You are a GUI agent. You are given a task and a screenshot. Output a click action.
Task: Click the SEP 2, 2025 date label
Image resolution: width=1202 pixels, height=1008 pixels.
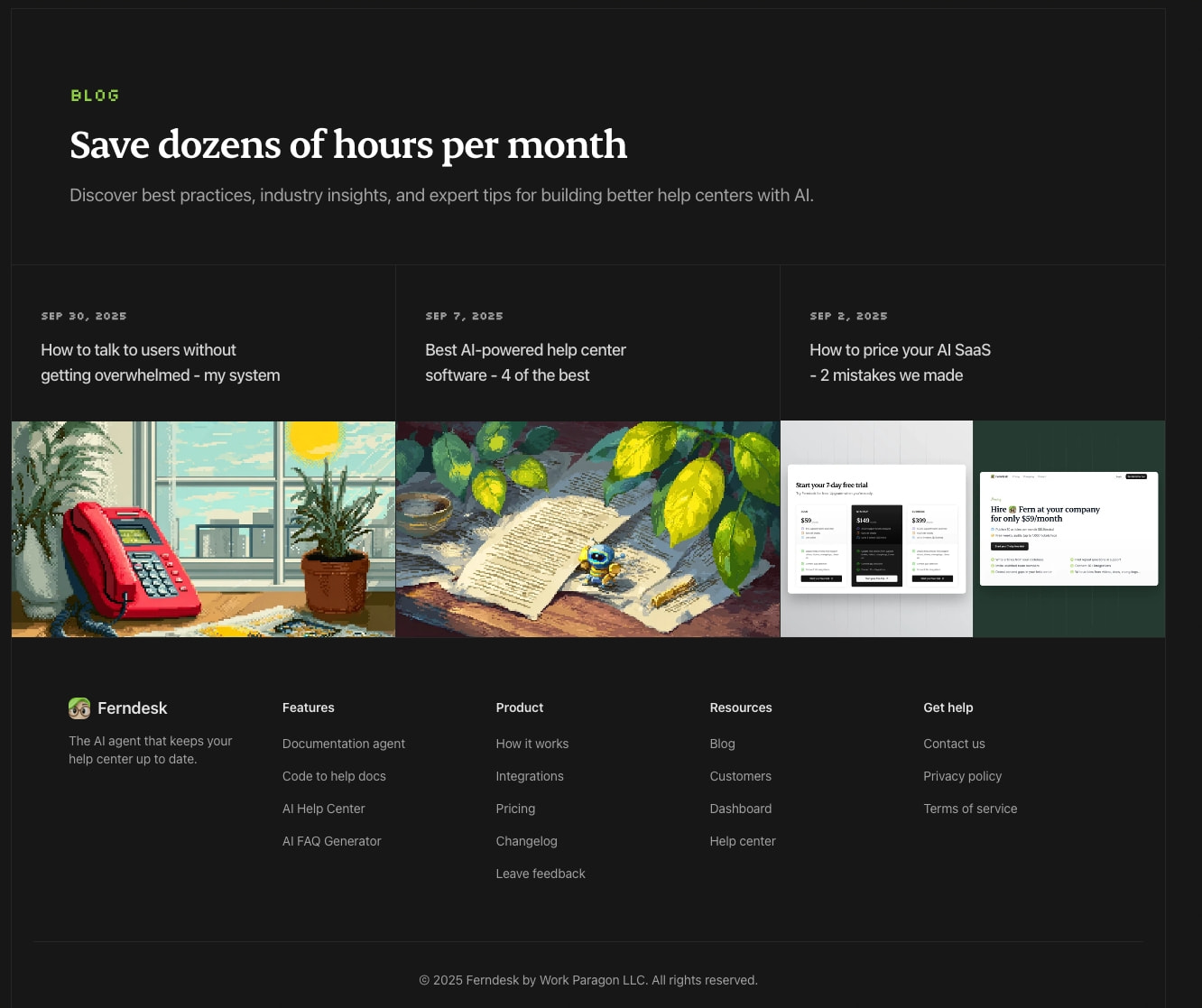(x=849, y=316)
